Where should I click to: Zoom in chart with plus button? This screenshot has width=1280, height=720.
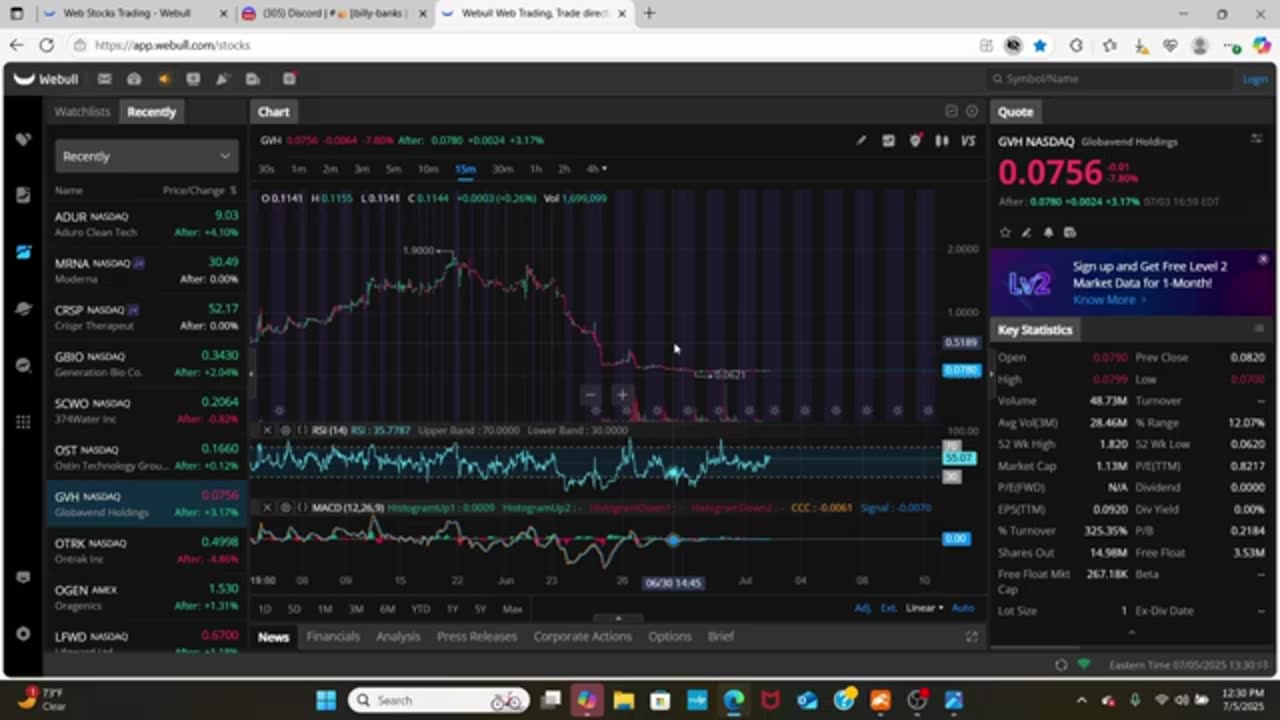coord(621,395)
